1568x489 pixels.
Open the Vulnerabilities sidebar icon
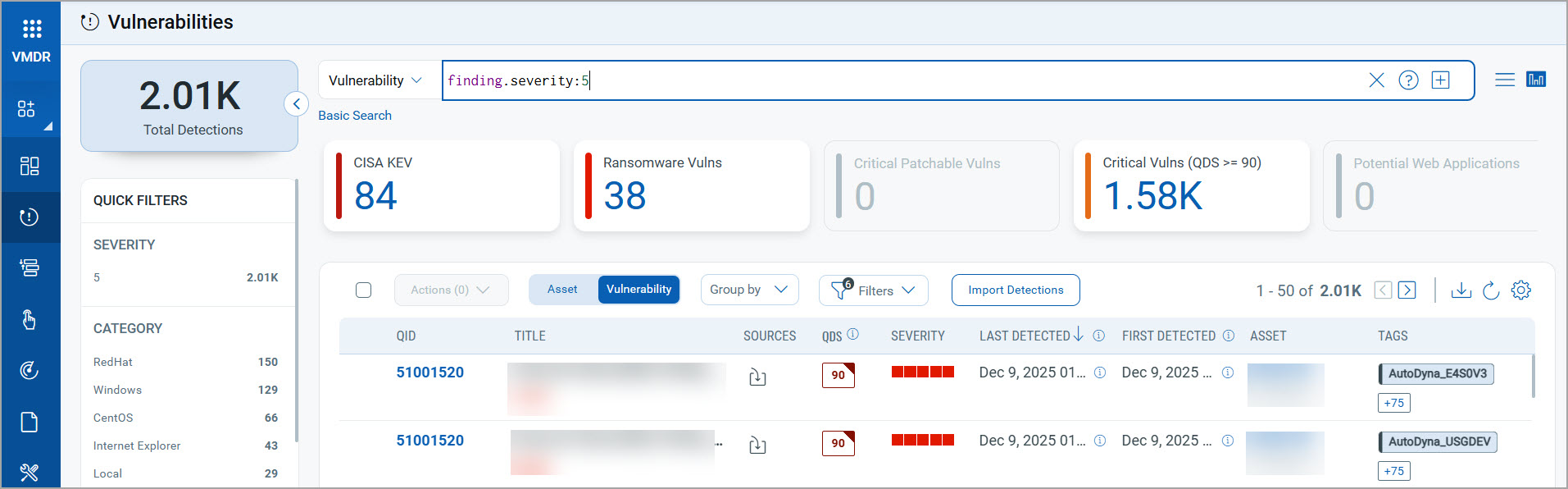click(x=30, y=217)
